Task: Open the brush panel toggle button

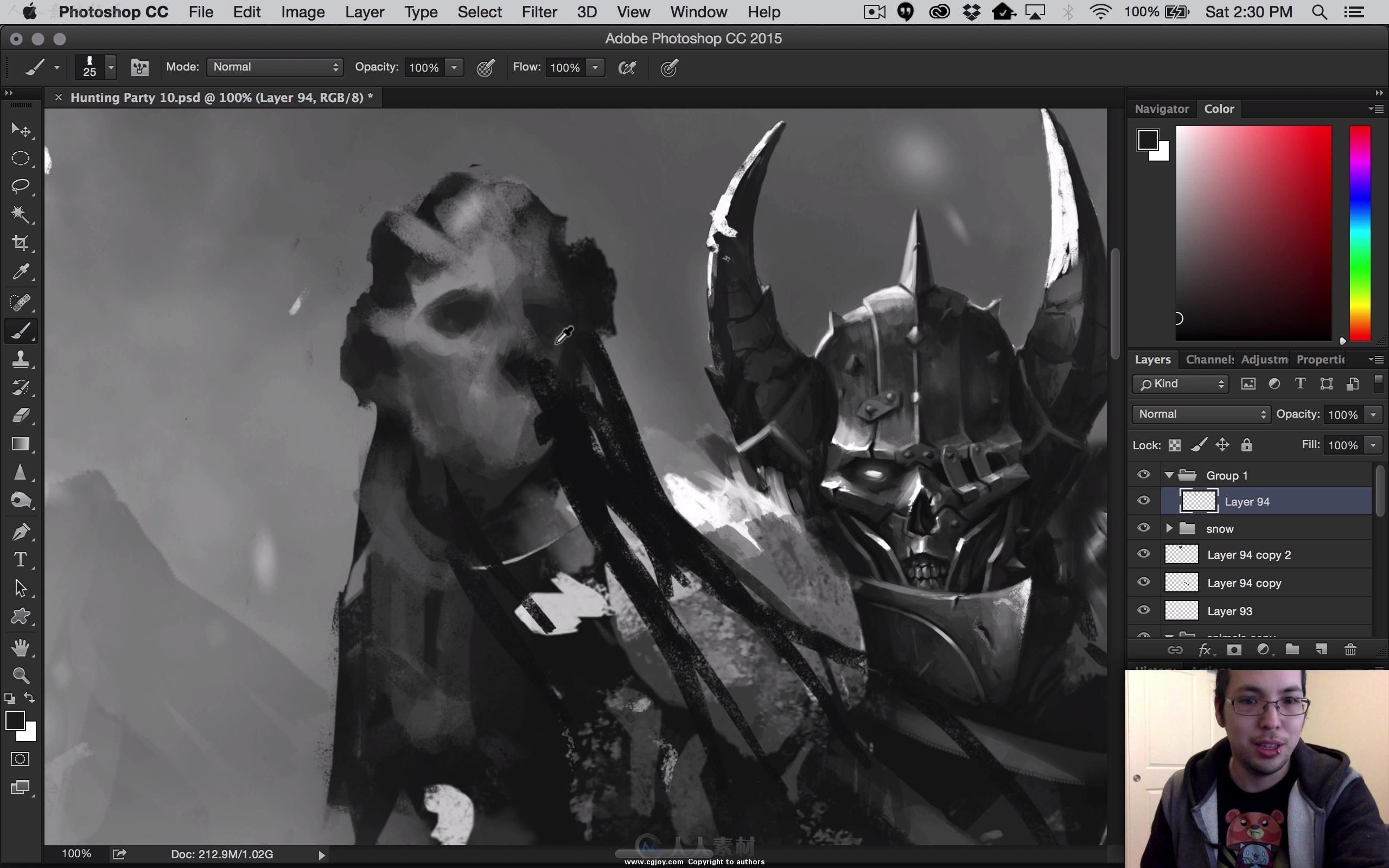Action: click(x=139, y=68)
